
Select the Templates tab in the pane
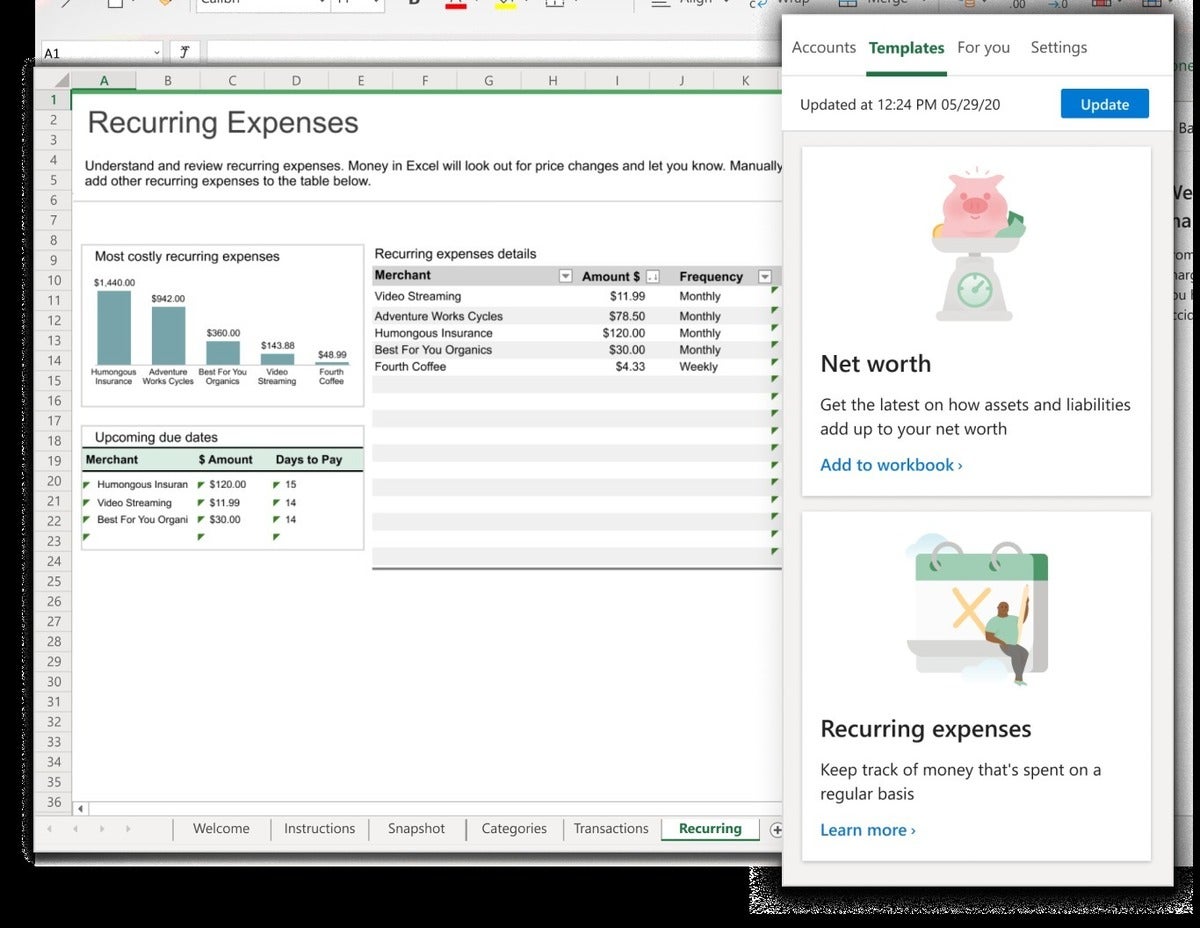point(906,48)
